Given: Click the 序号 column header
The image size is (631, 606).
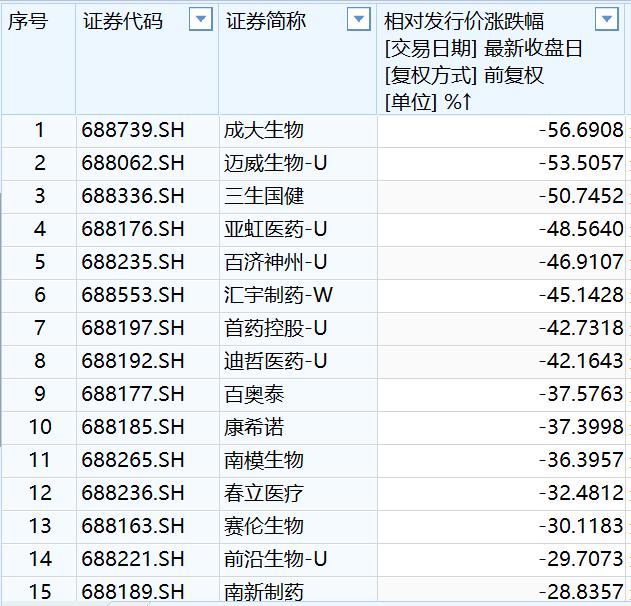Looking at the screenshot, I should [x=28, y=22].
